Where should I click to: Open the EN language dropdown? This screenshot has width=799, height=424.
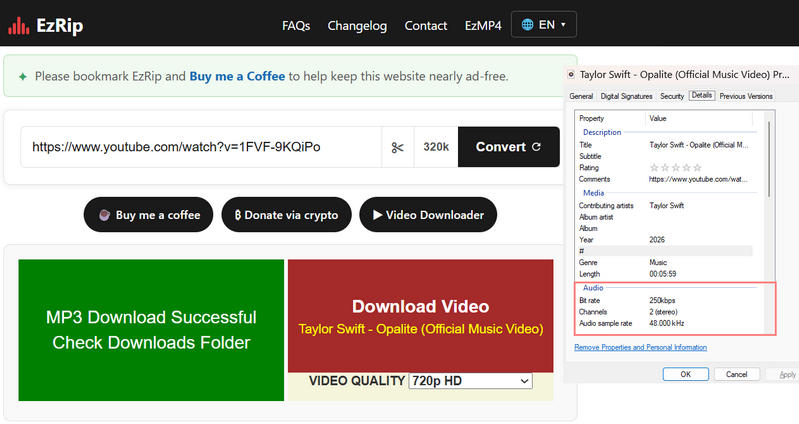click(544, 24)
